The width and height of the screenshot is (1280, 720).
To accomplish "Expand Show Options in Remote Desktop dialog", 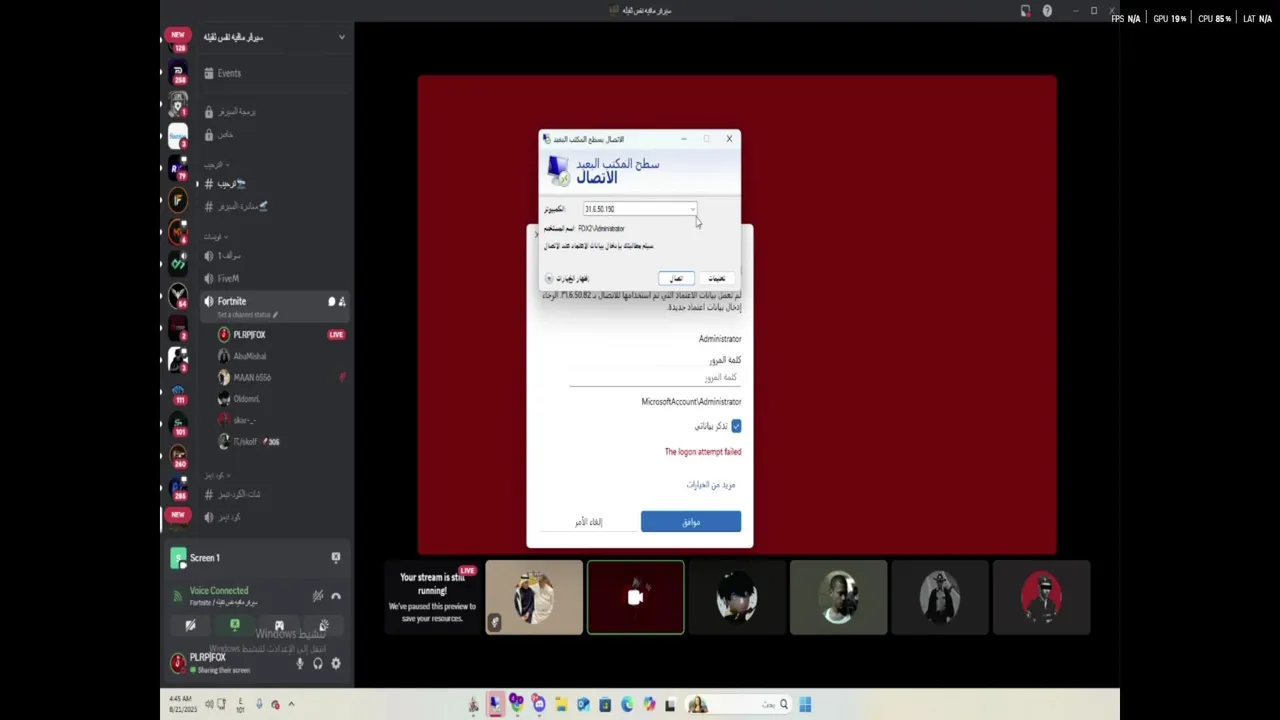I will [x=567, y=278].
